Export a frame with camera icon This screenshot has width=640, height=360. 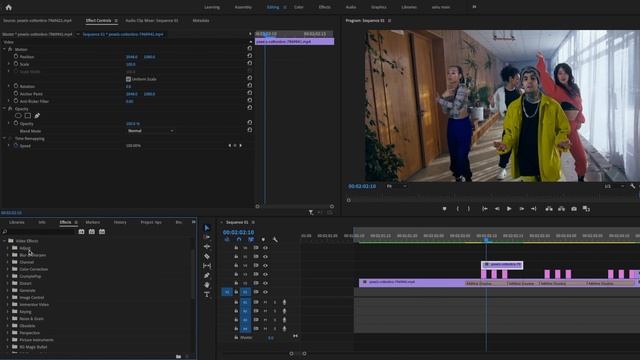574,209
